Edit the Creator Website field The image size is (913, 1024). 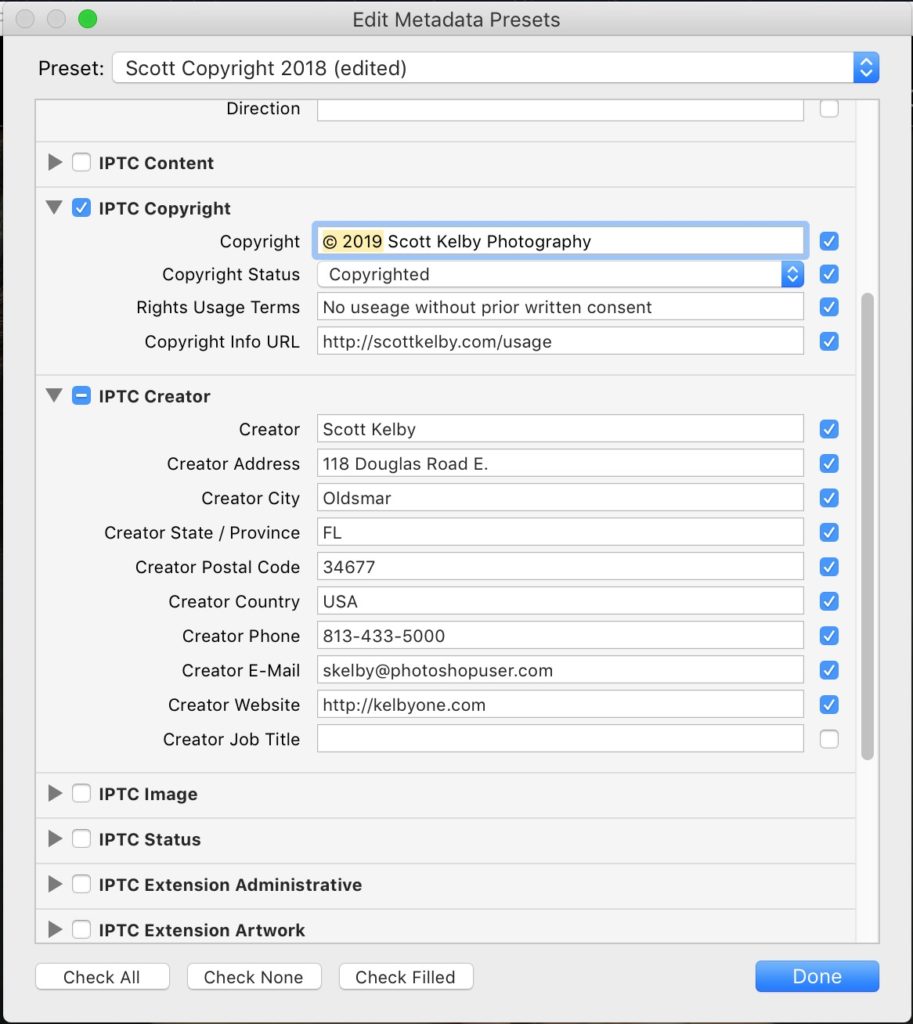click(x=560, y=705)
